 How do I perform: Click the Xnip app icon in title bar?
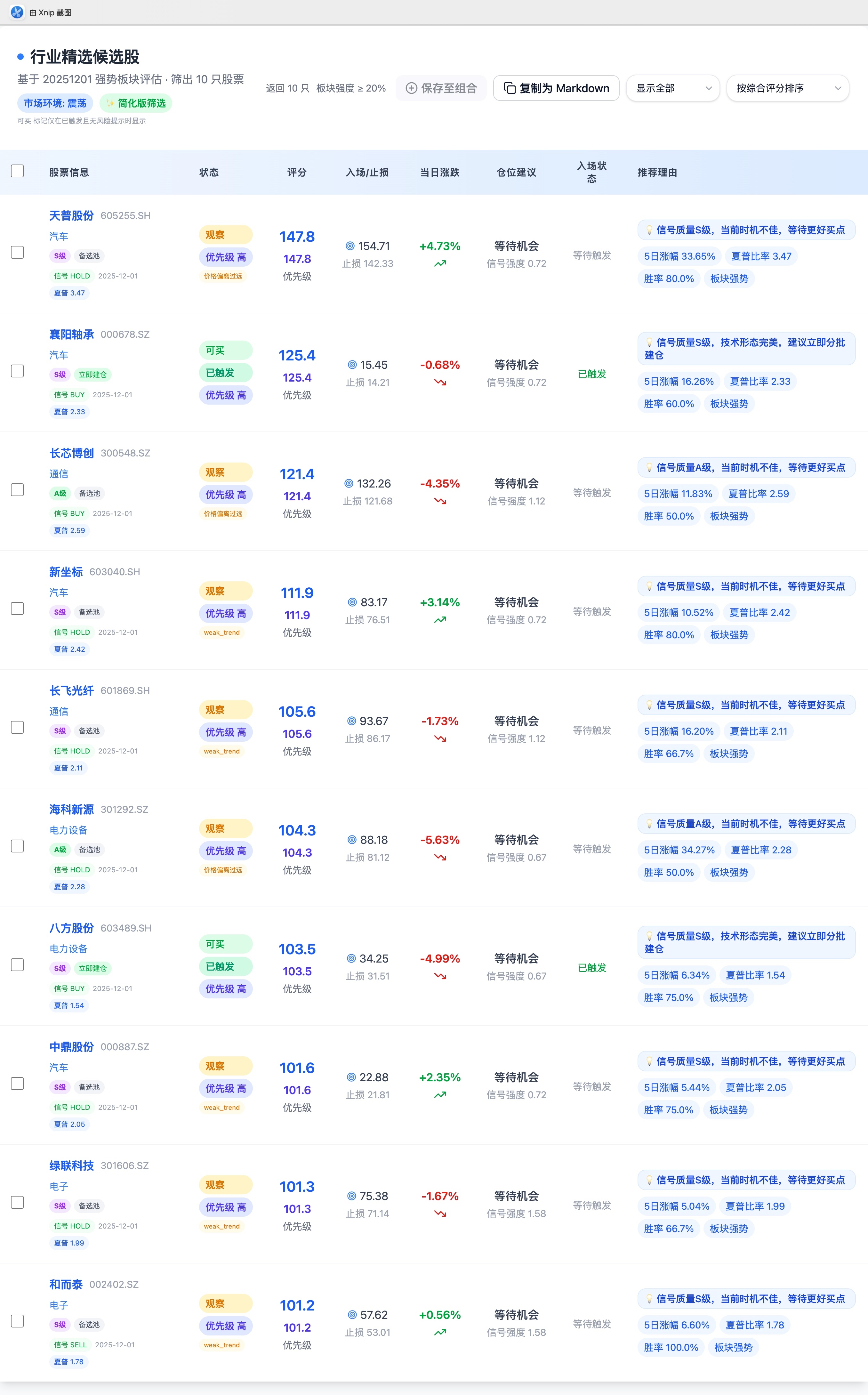[x=17, y=12]
